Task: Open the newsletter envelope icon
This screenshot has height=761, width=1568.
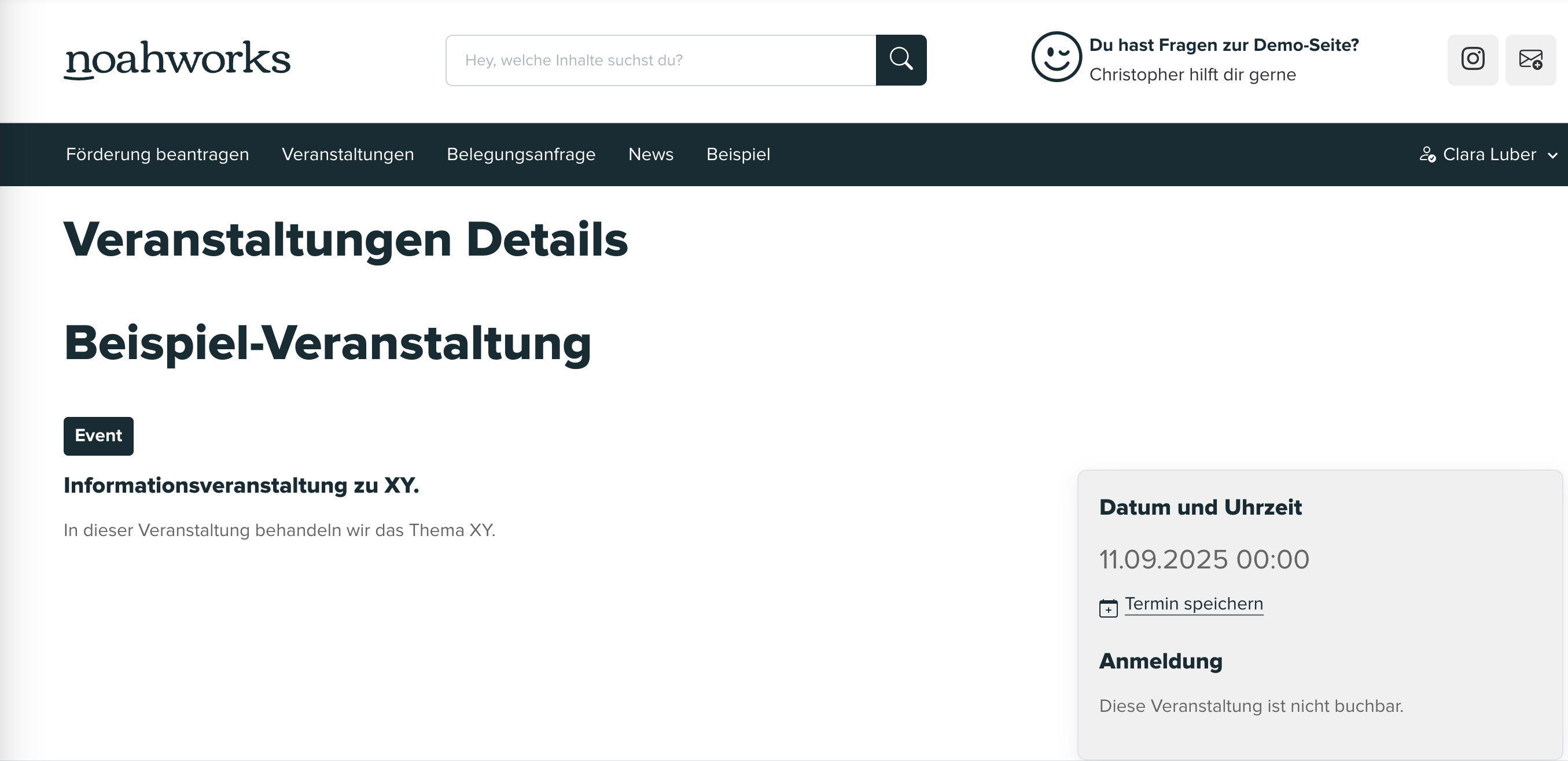Action: (1530, 60)
